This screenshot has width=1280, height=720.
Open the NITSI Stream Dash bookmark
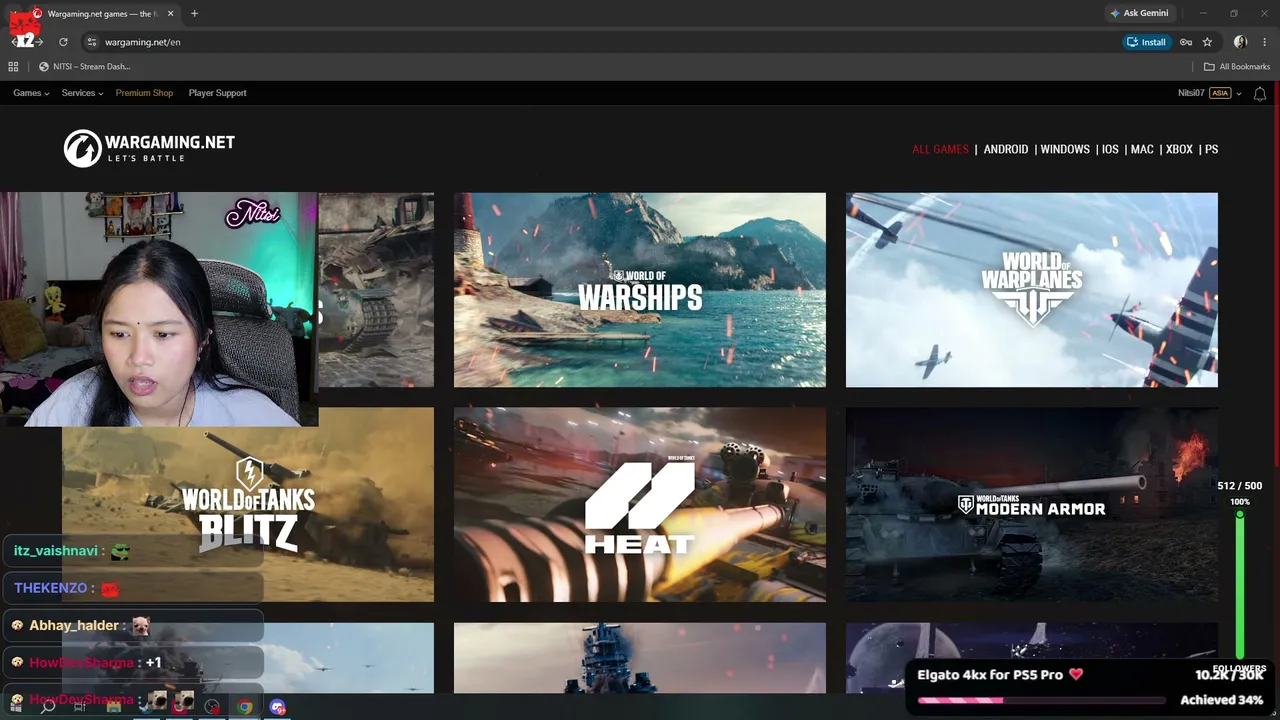tap(84, 67)
